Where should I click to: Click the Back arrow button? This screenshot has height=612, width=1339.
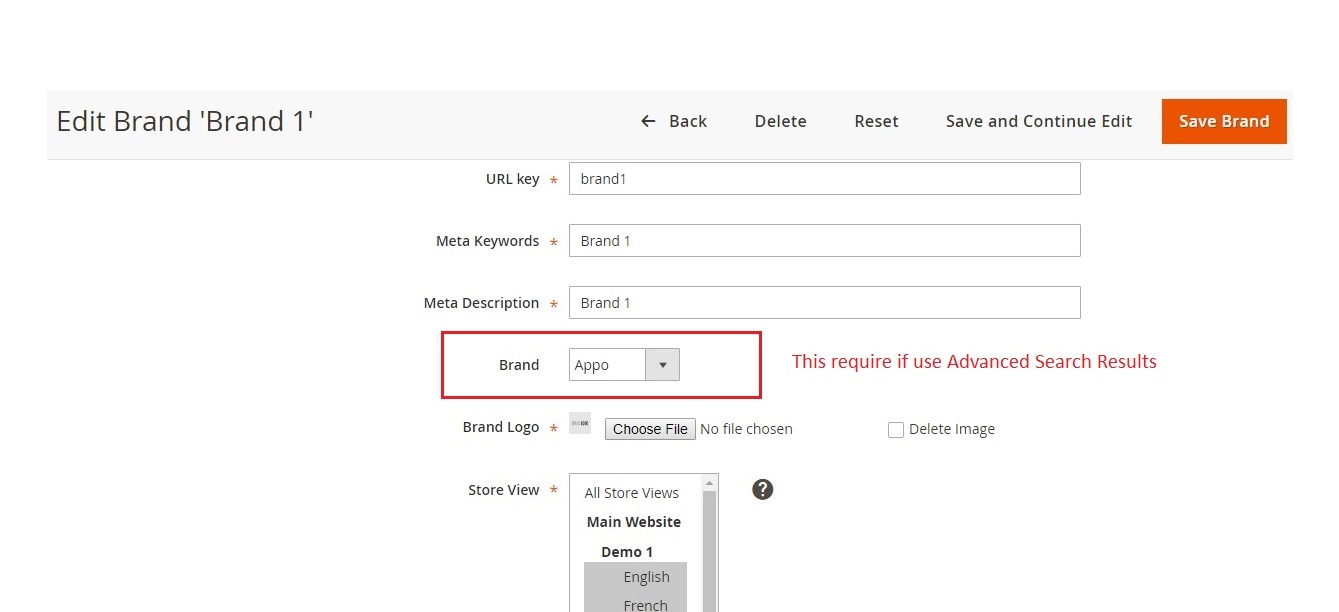tap(673, 121)
